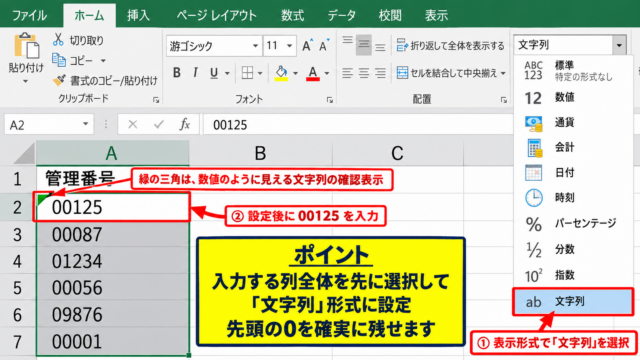
Task: Click wrap text button 折り返して全体を表示する
Action: tap(450, 46)
